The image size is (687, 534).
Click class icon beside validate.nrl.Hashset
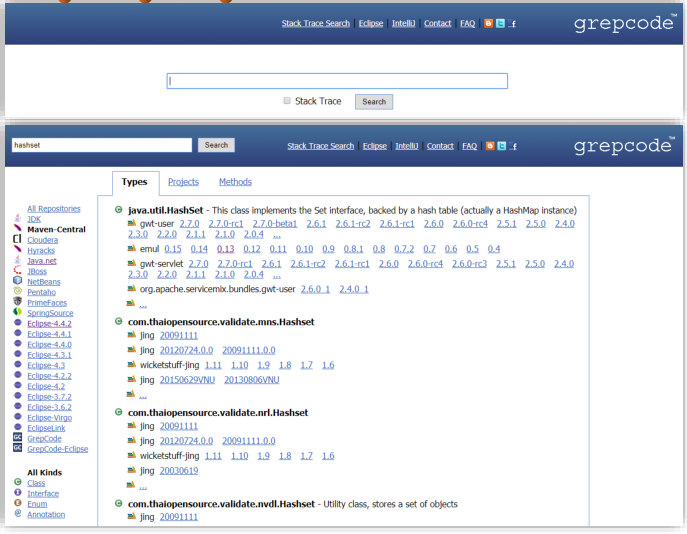tap(118, 412)
